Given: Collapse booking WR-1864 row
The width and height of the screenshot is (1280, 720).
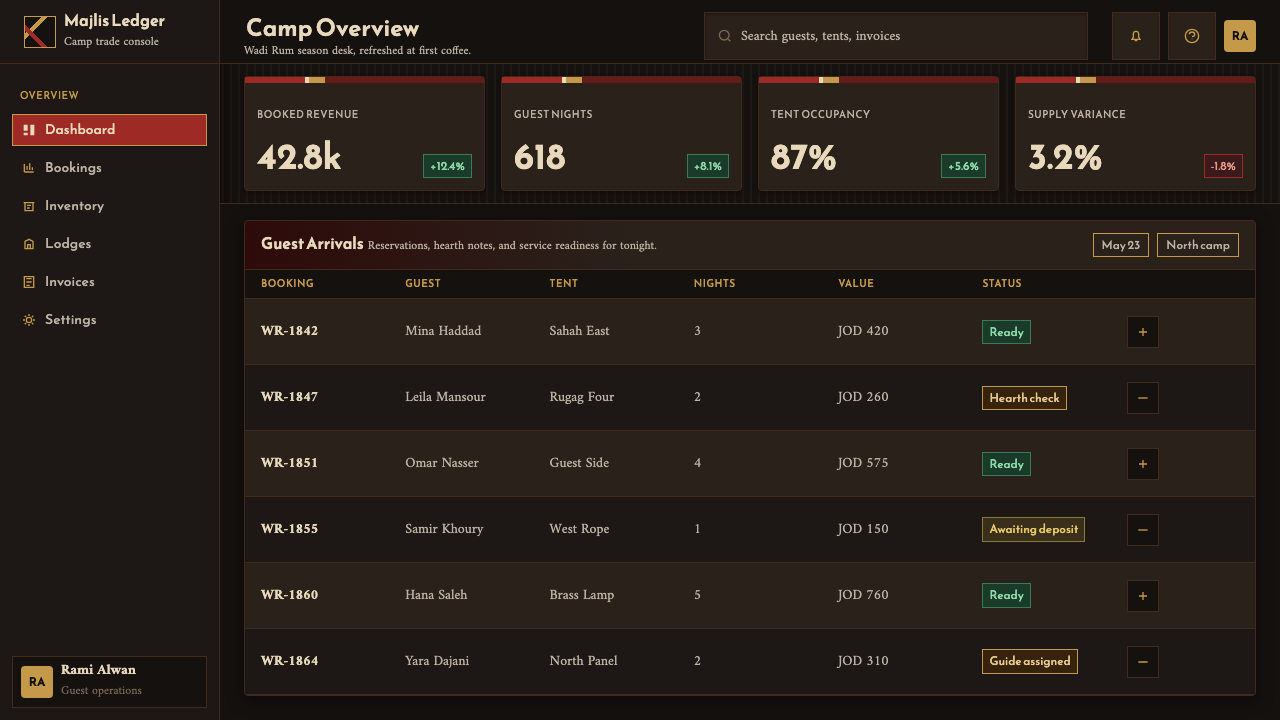Looking at the screenshot, I should [x=1143, y=662].
